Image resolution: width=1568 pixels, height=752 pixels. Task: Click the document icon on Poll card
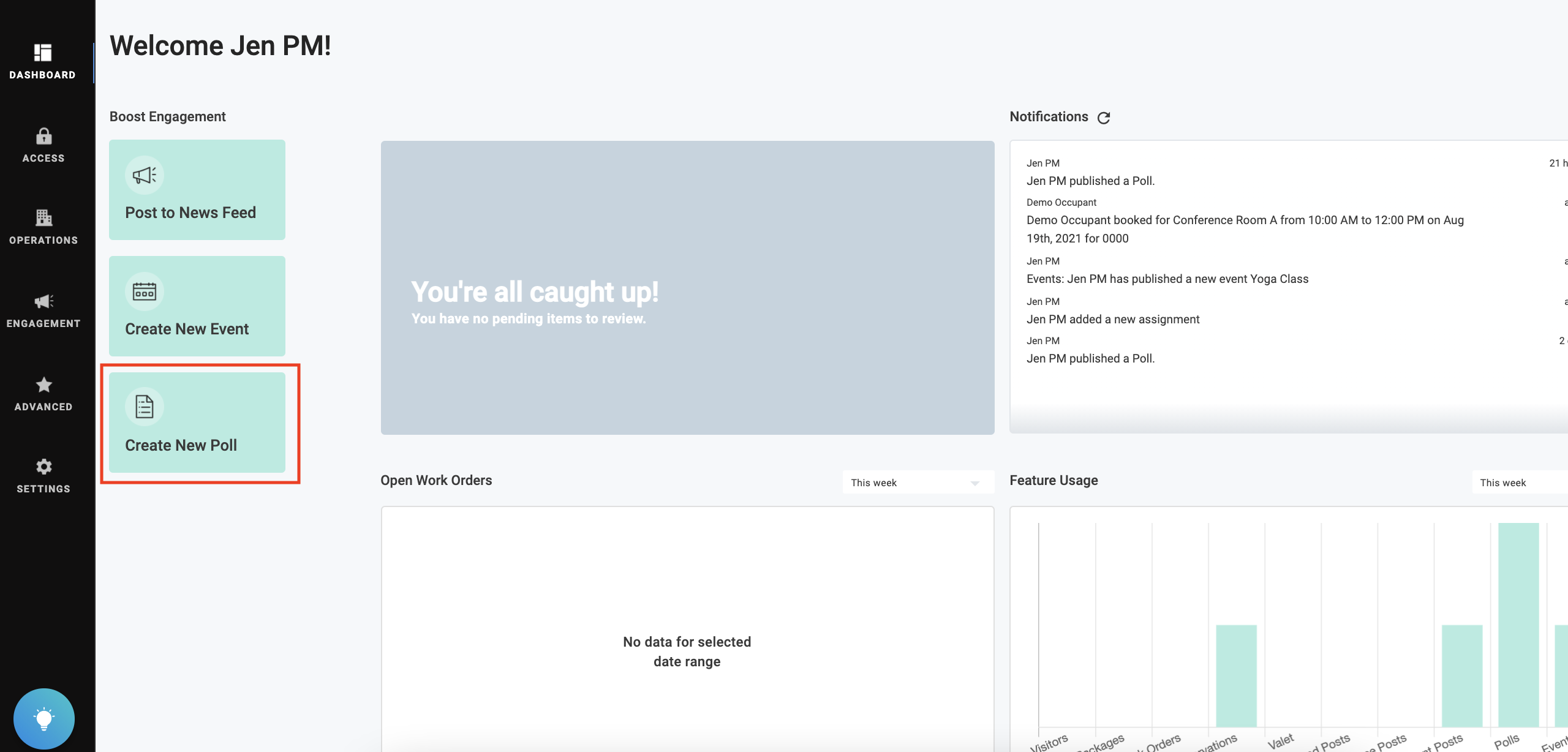pos(145,407)
